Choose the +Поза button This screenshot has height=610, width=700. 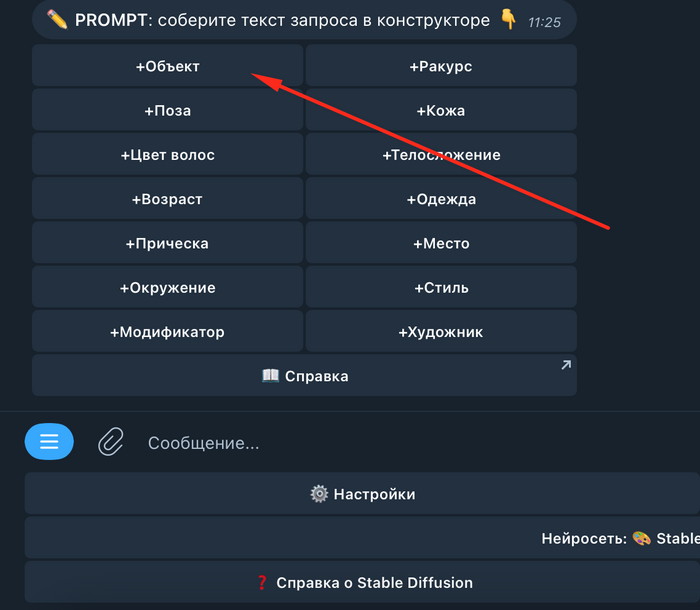(x=167, y=111)
